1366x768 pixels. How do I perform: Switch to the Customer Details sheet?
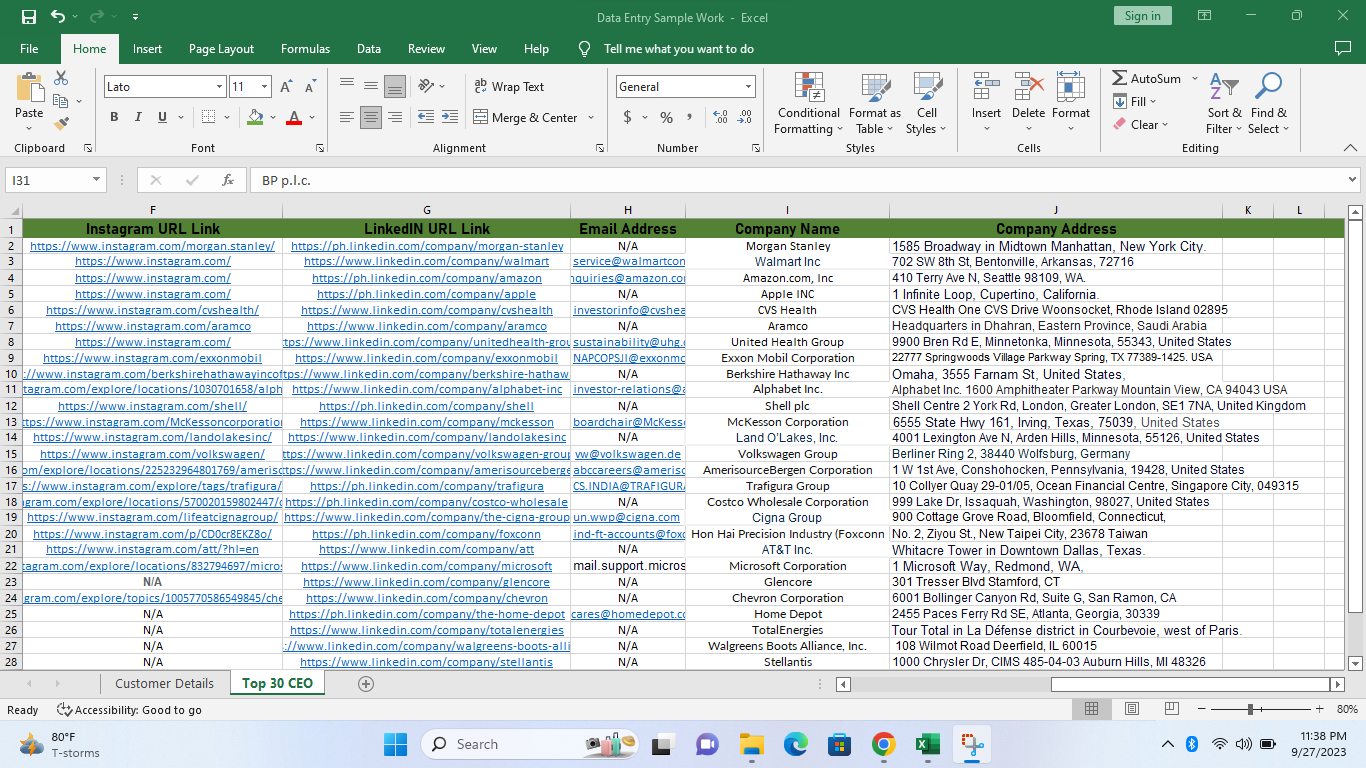164,684
